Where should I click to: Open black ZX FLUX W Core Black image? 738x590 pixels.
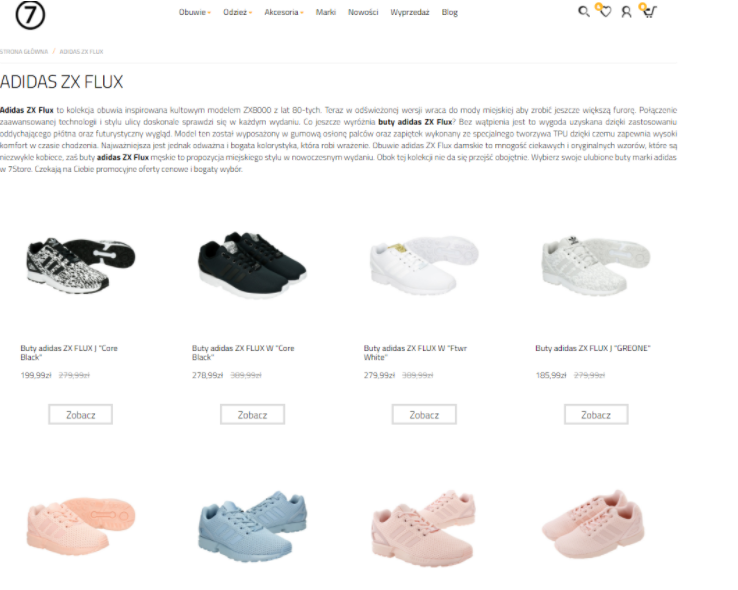[252, 264]
